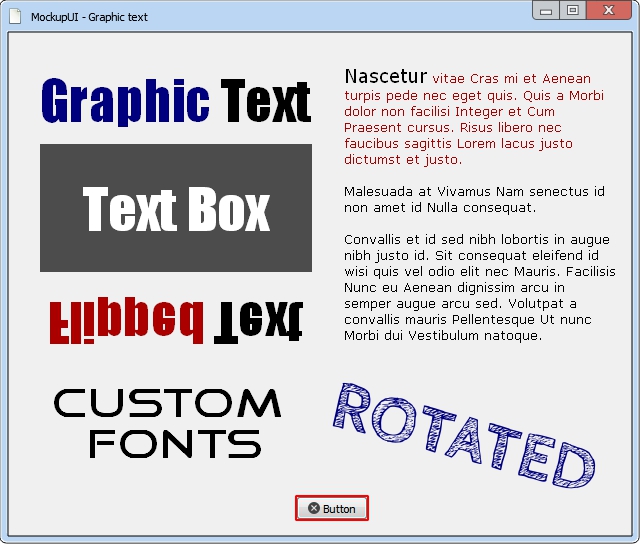Click the paragraph starting 'Malesuada at Vivamus'
Screen dimensions: 640x544
pyautogui.click(x=474, y=200)
